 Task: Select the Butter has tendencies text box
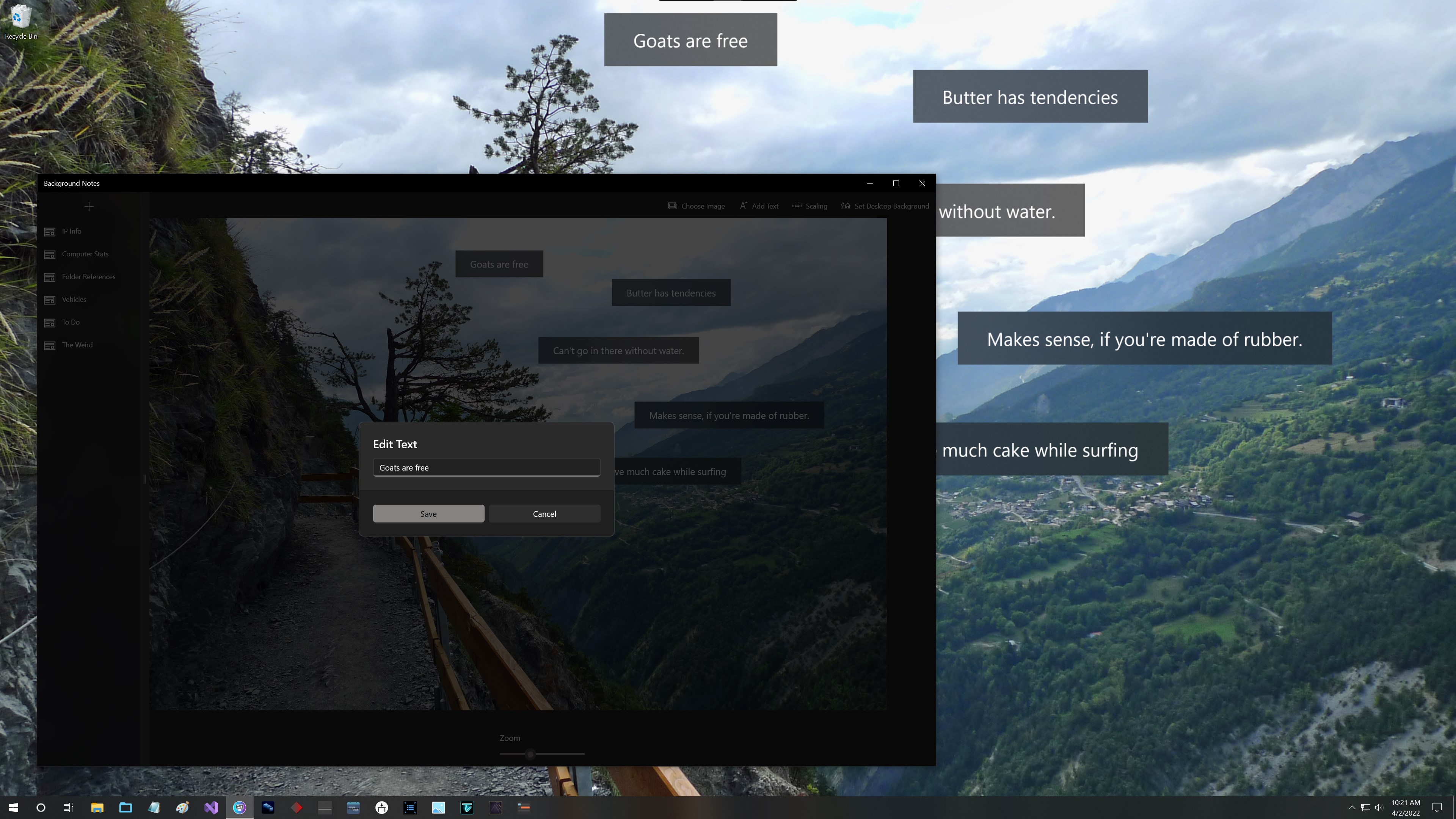pyautogui.click(x=670, y=293)
